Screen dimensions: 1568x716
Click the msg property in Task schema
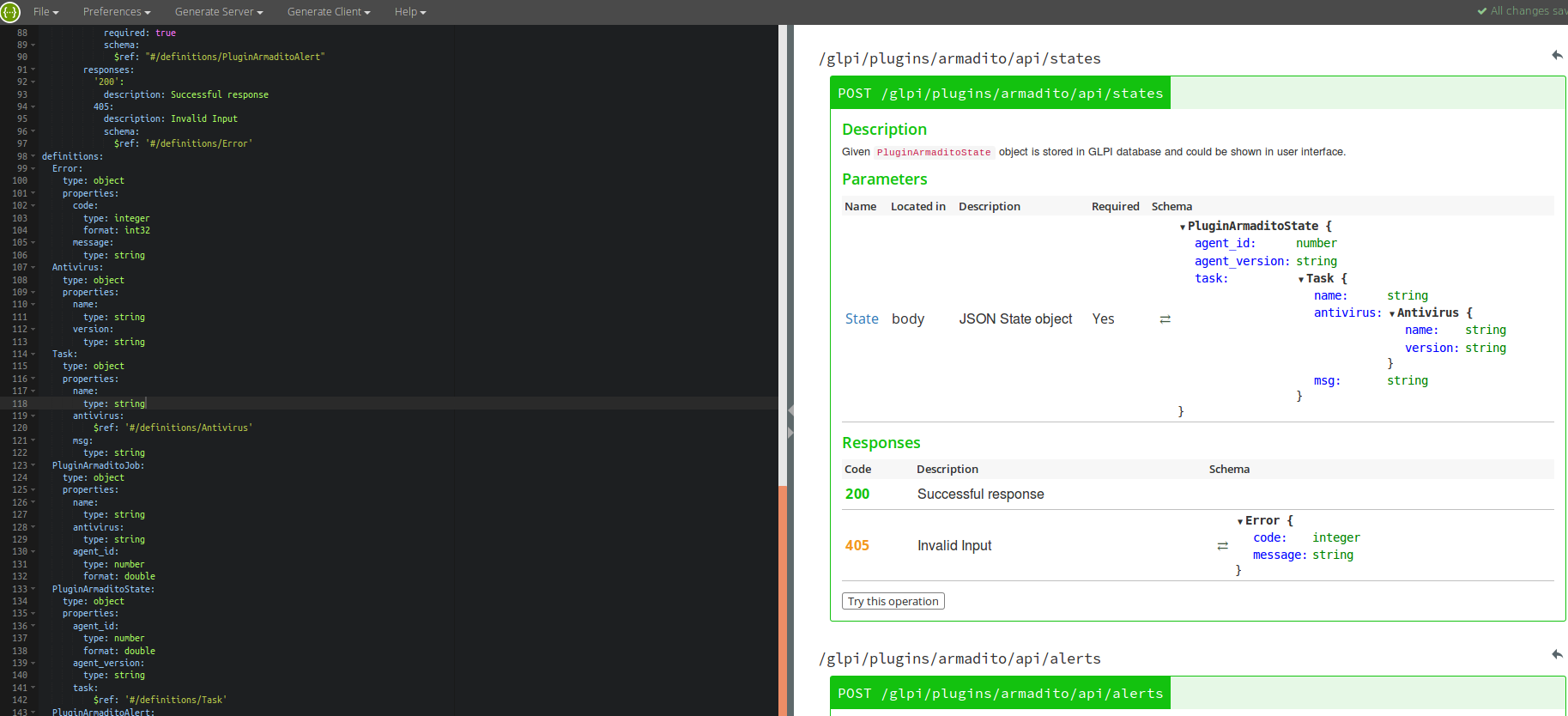(x=1327, y=381)
